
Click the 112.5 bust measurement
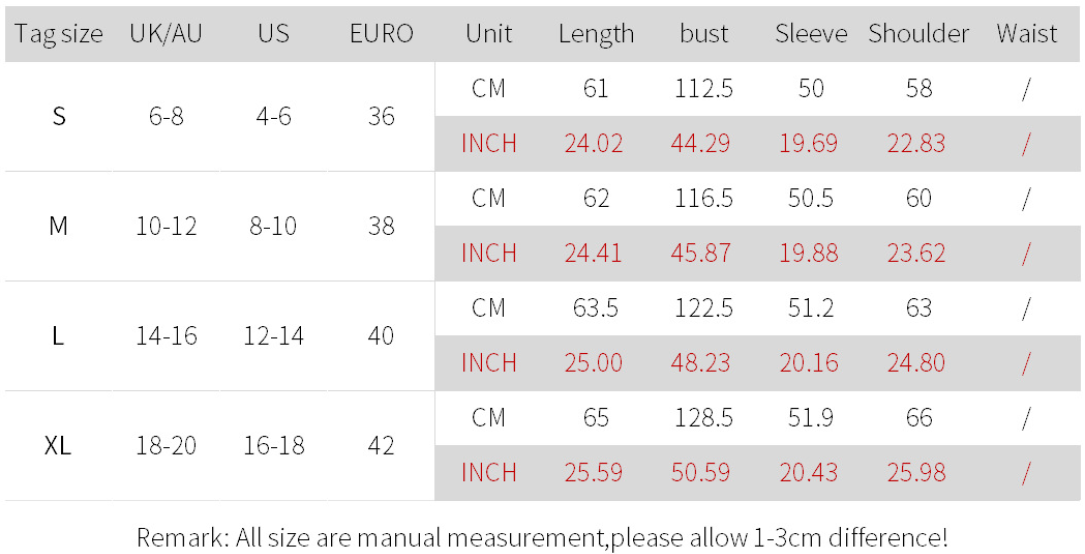pos(704,90)
